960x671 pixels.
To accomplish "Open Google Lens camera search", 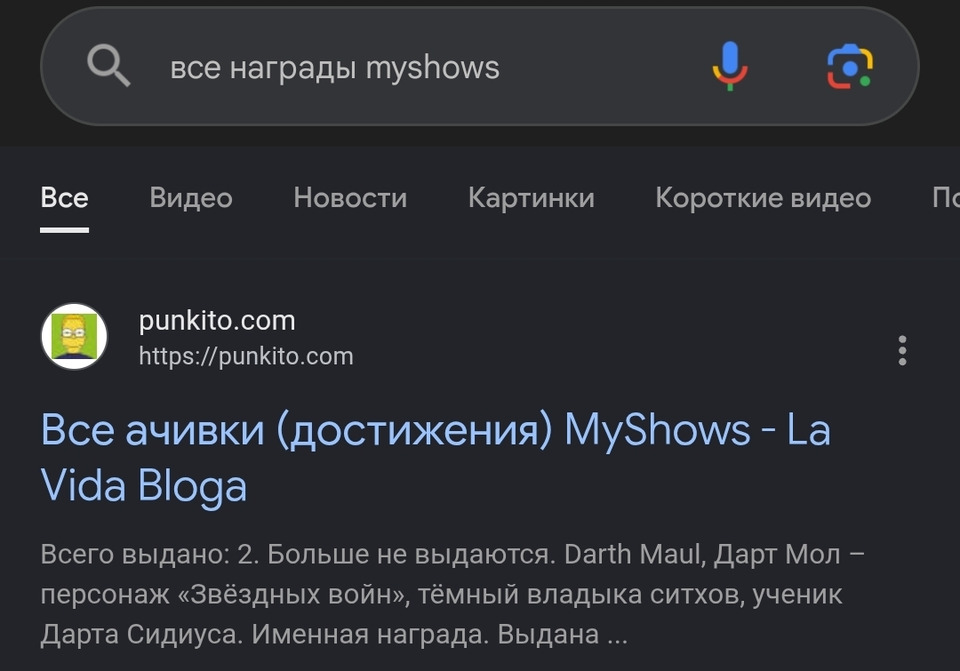I will pos(850,67).
